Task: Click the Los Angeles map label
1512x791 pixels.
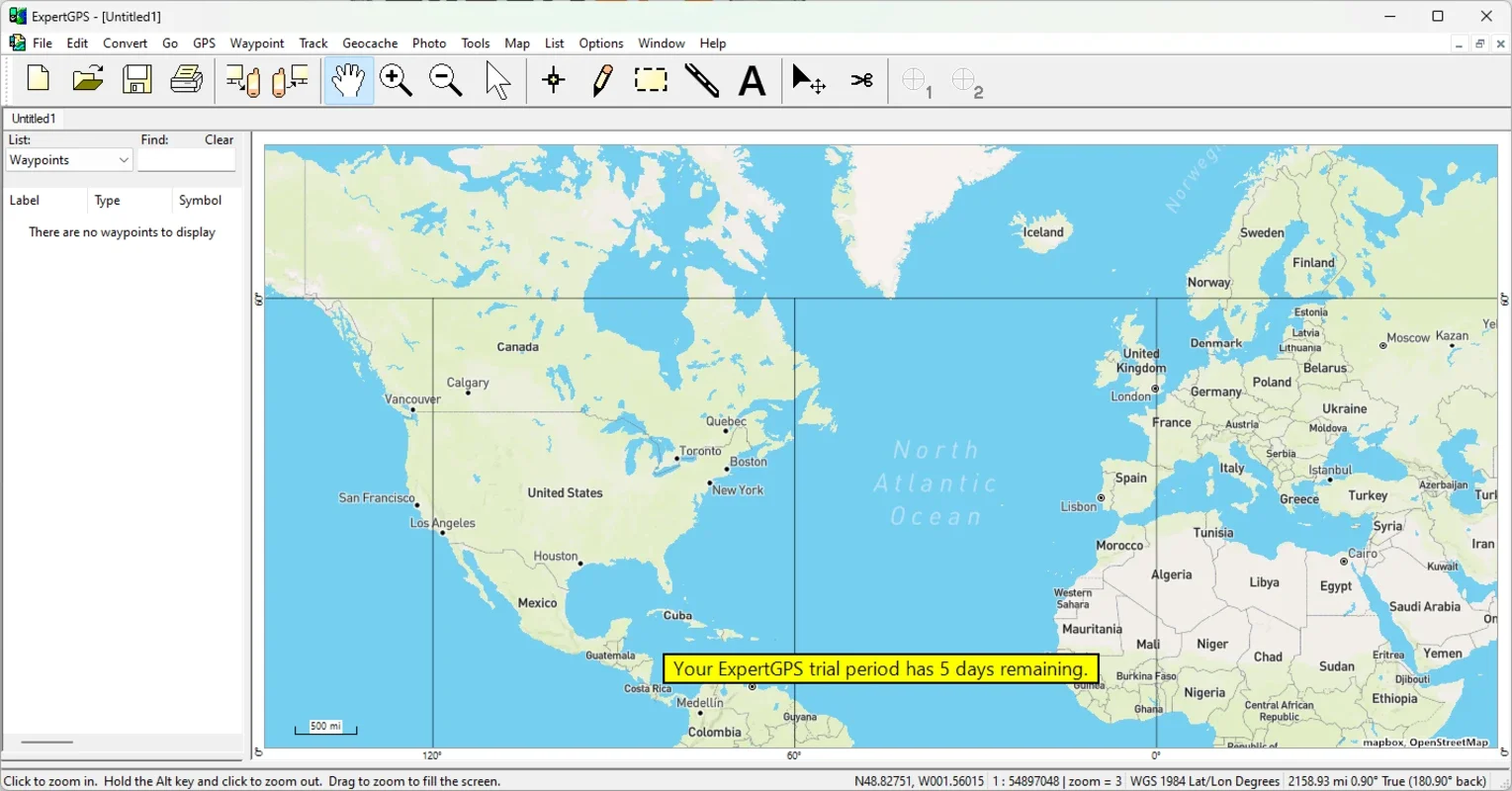Action: tap(443, 523)
